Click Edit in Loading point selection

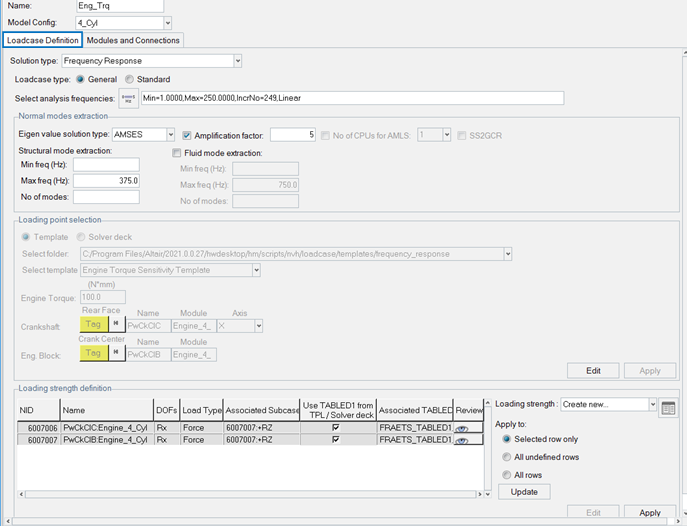click(593, 370)
